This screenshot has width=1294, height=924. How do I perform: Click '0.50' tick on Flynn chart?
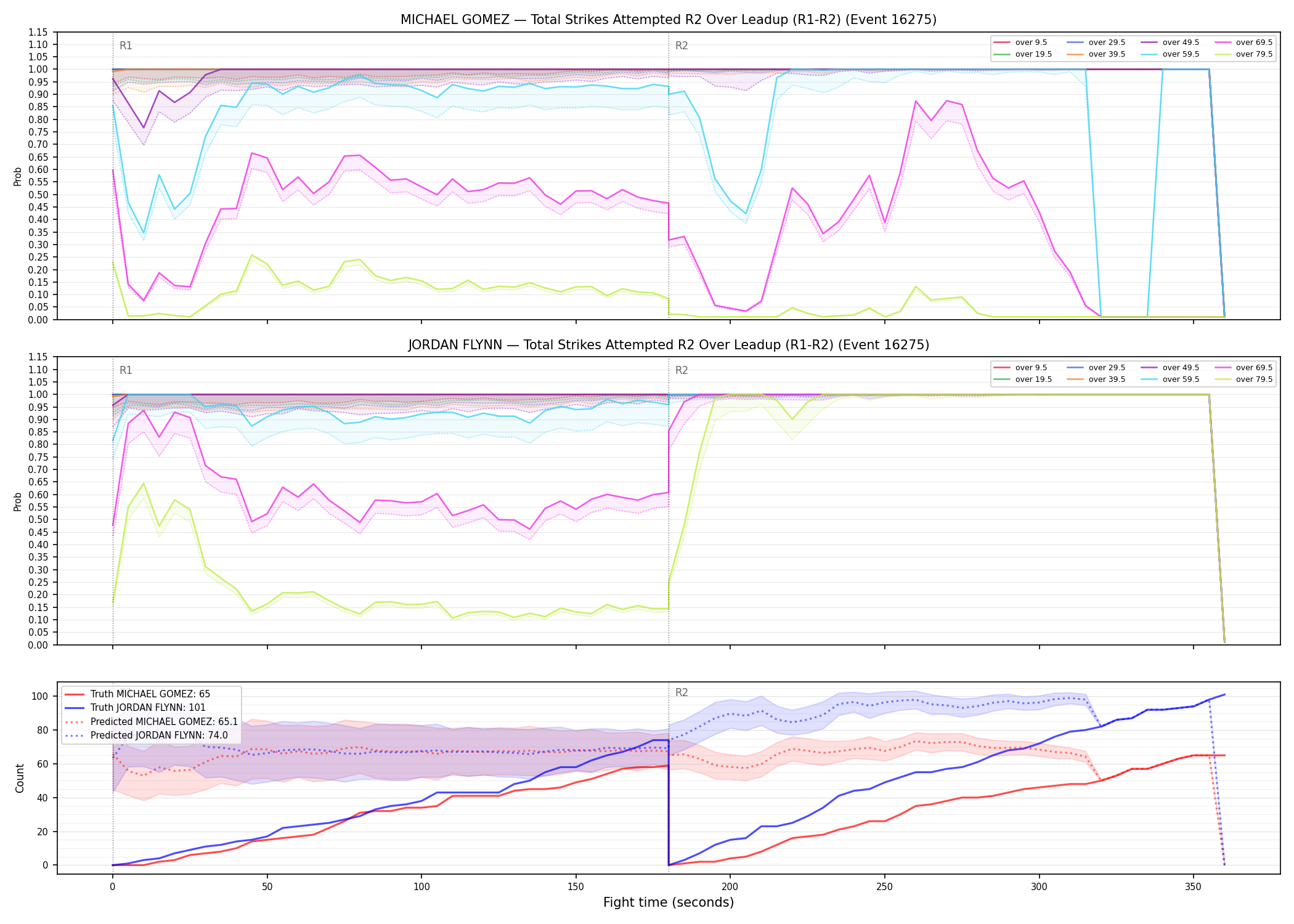38,520
